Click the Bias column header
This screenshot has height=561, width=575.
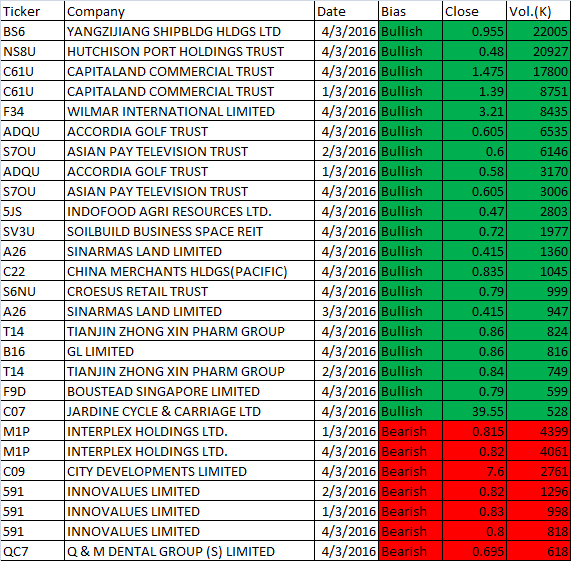tap(410, 11)
